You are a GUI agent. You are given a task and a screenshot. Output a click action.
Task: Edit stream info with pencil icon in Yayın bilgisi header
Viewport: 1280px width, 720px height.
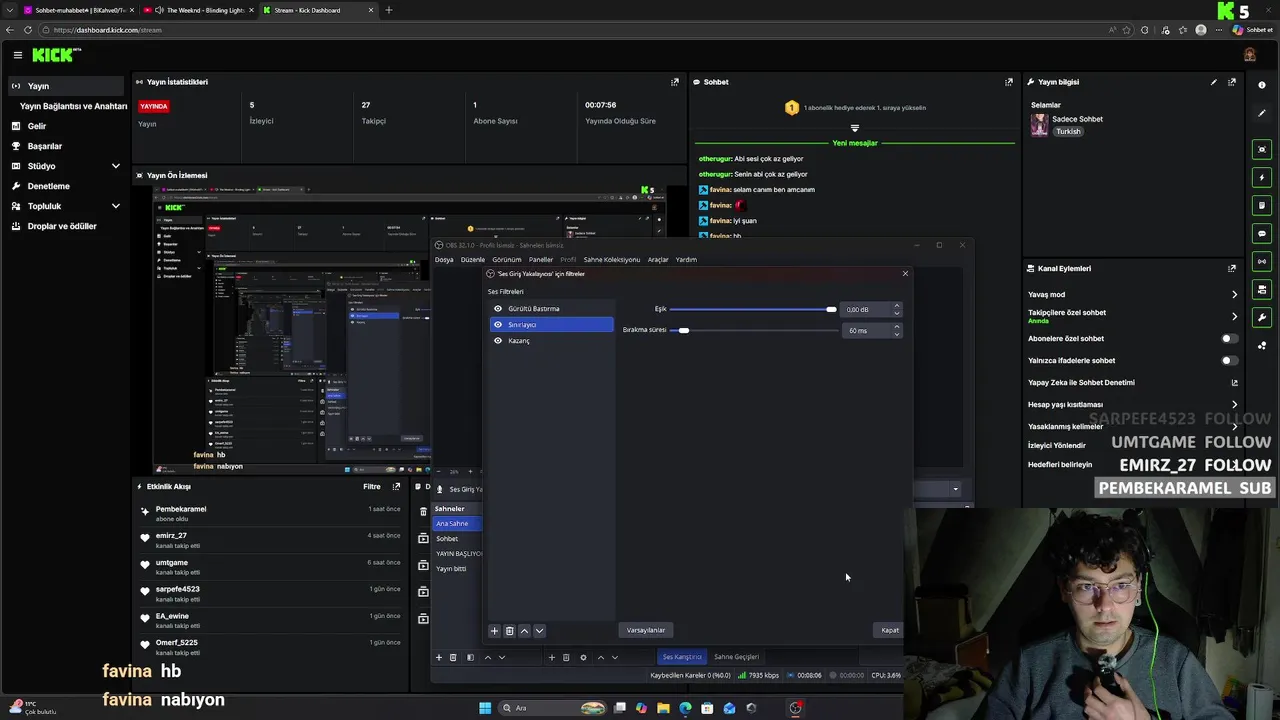(1214, 82)
